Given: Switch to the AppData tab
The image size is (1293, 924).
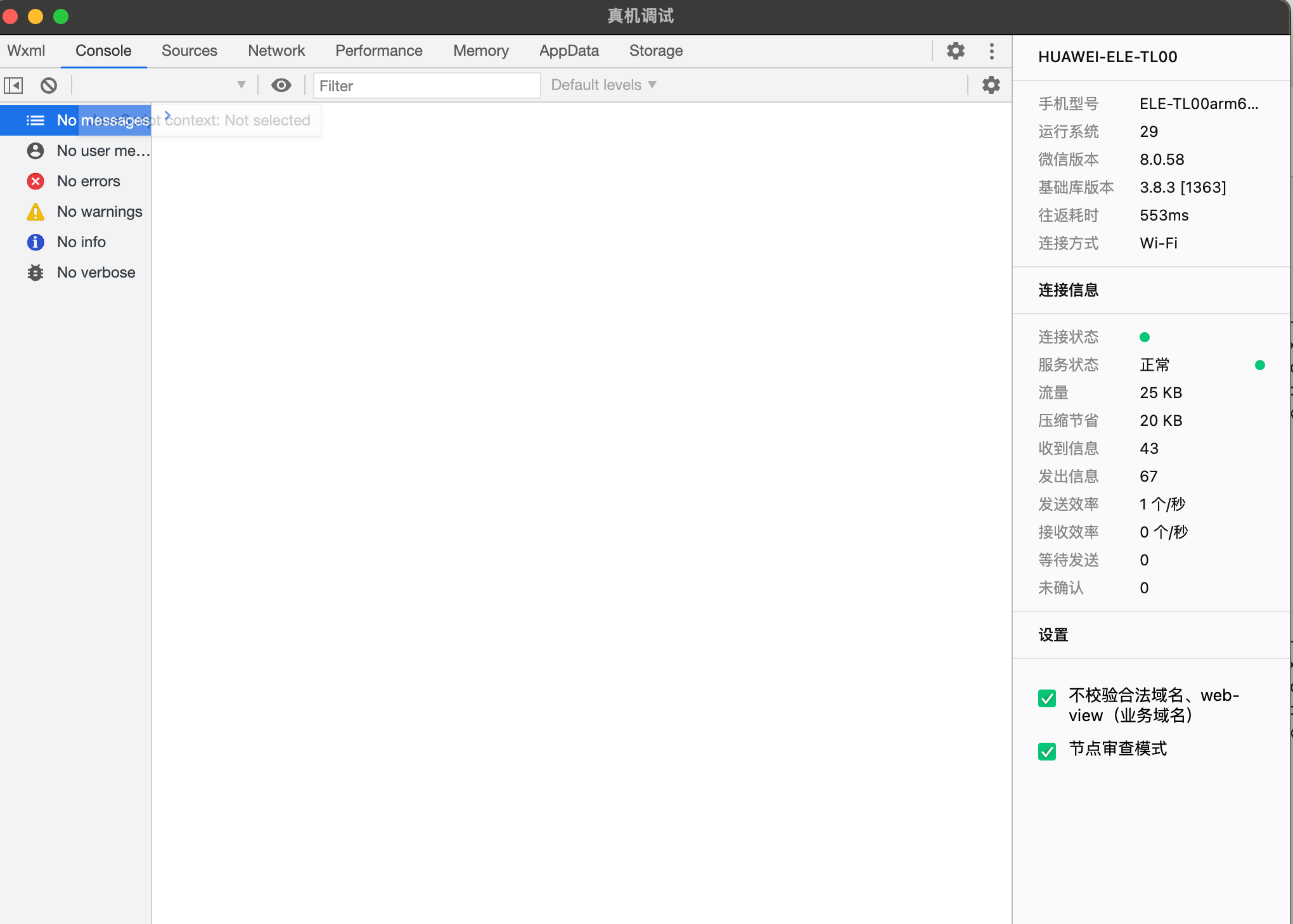Looking at the screenshot, I should (x=569, y=51).
